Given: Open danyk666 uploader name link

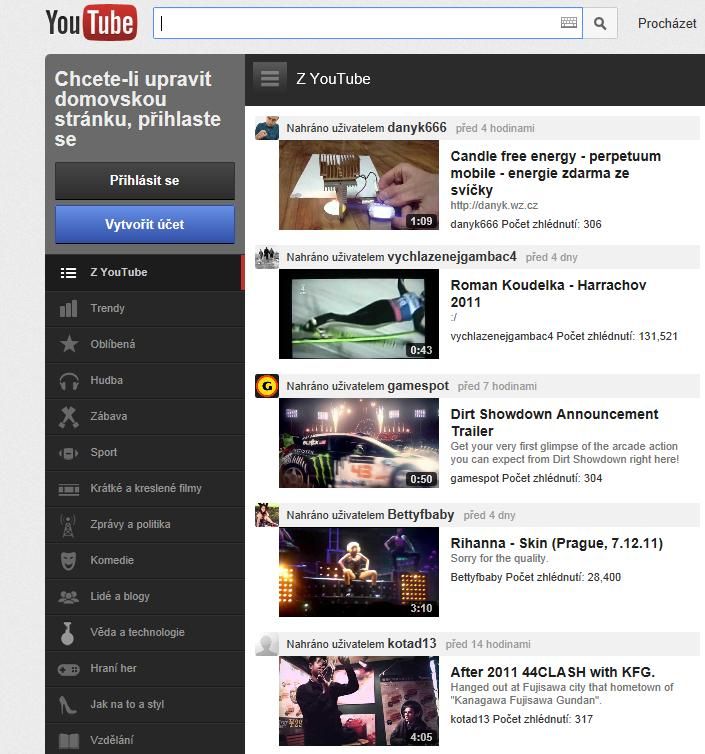Looking at the screenshot, I should (416, 127).
